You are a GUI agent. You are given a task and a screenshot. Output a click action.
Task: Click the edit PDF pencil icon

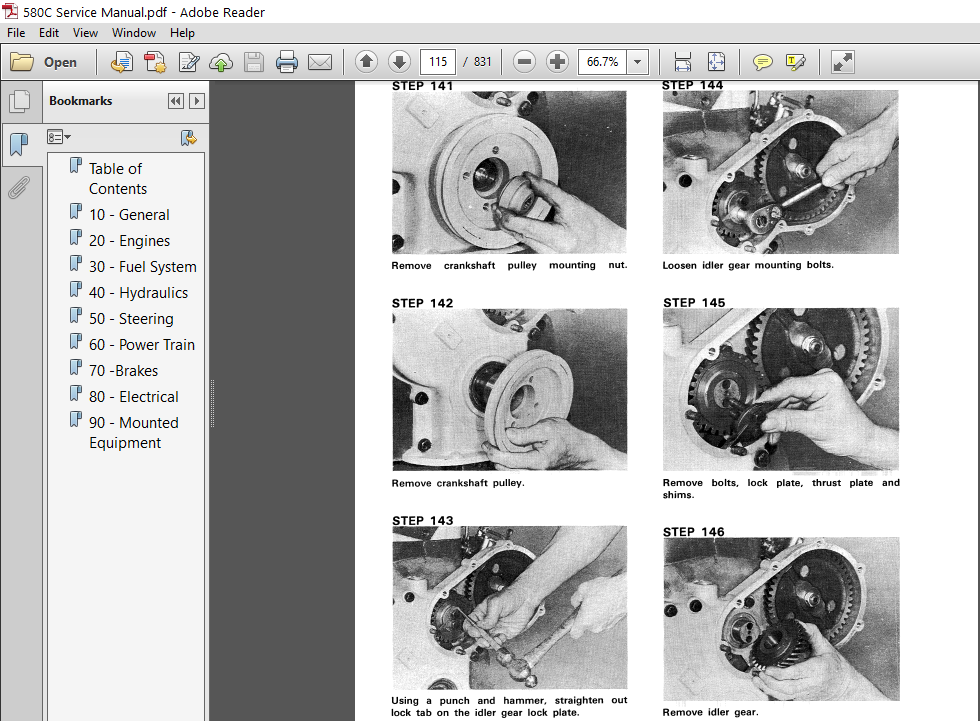[x=189, y=62]
